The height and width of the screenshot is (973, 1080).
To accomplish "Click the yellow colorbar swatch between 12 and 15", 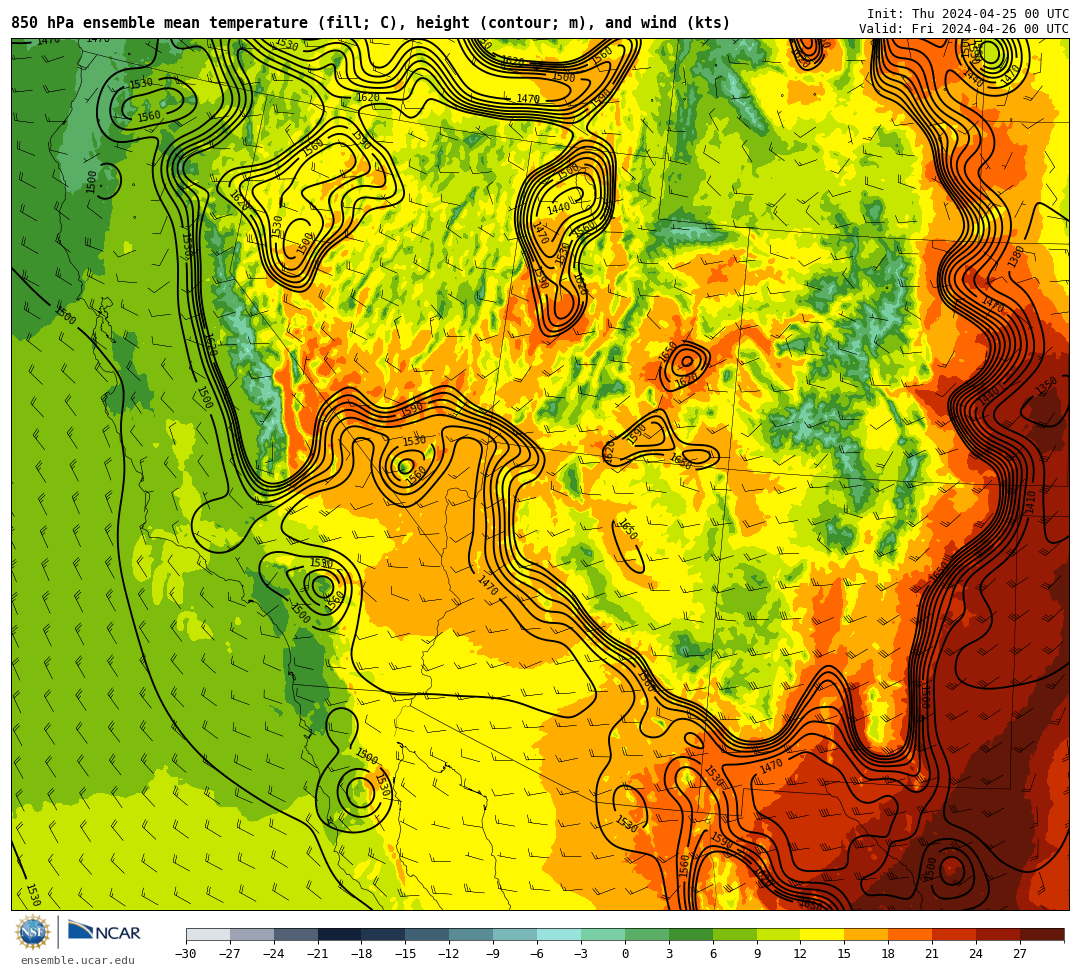I will 822,934.
